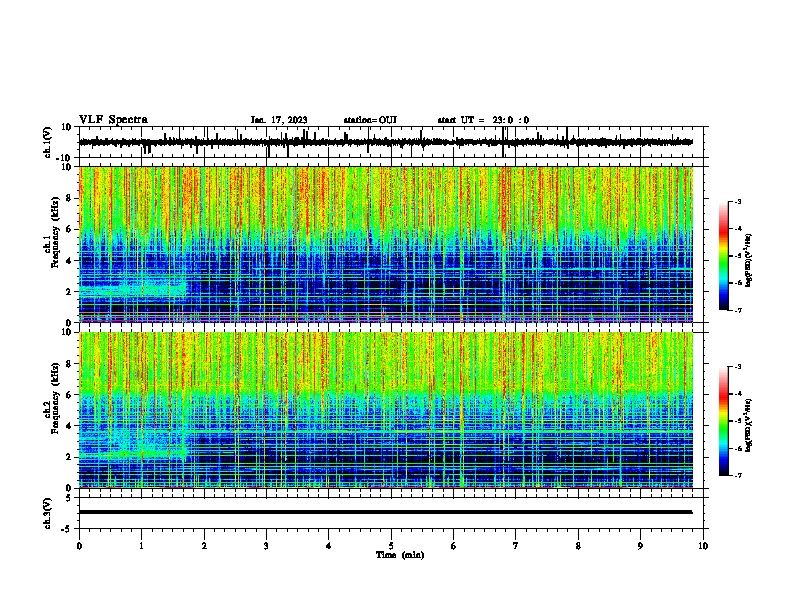Click the "VLF Spectra" plot title

[113, 120]
